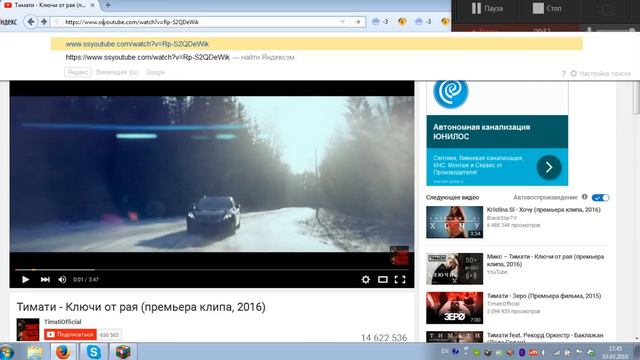The width and height of the screenshot is (640, 360).
Task: Click the Подписаться subscribe button
Action: [x=70, y=335]
